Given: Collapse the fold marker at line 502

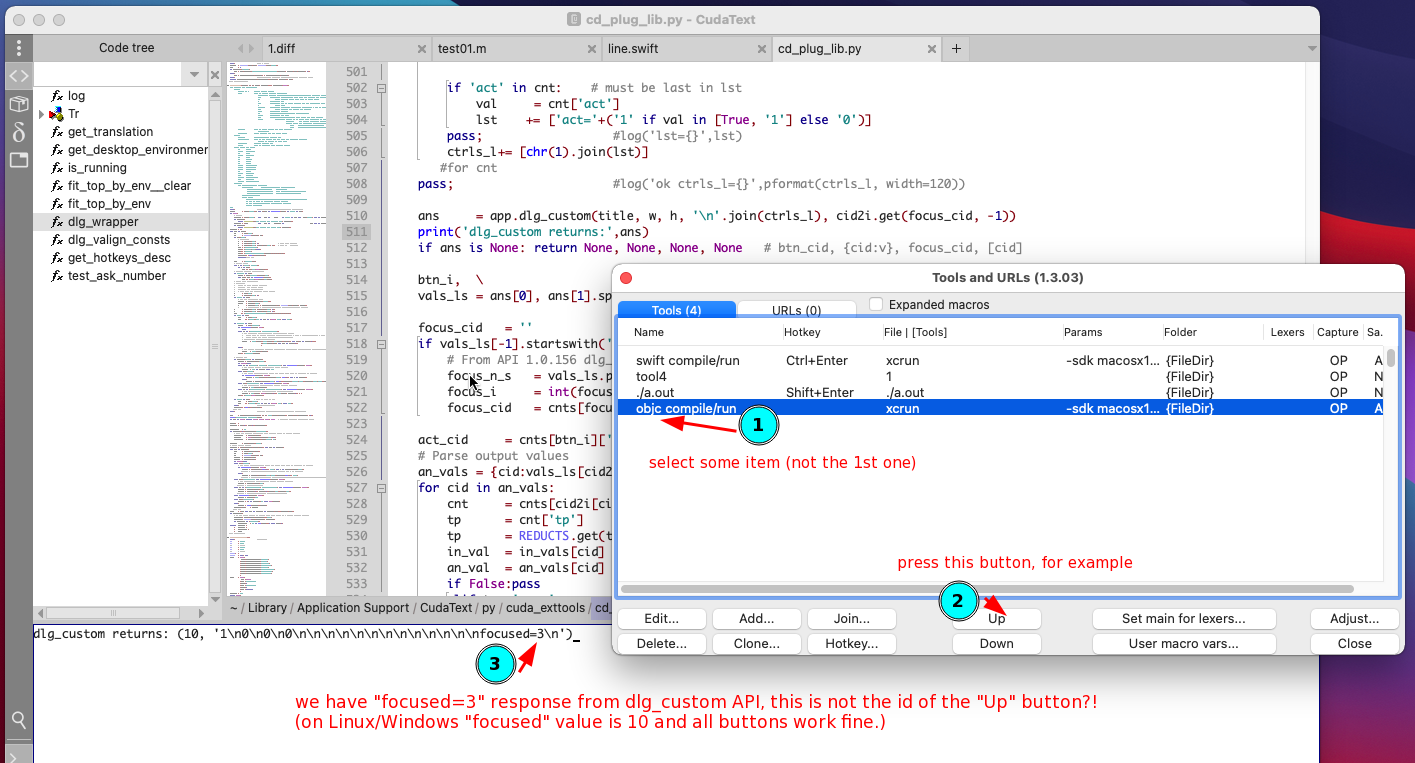Looking at the screenshot, I should (x=380, y=88).
